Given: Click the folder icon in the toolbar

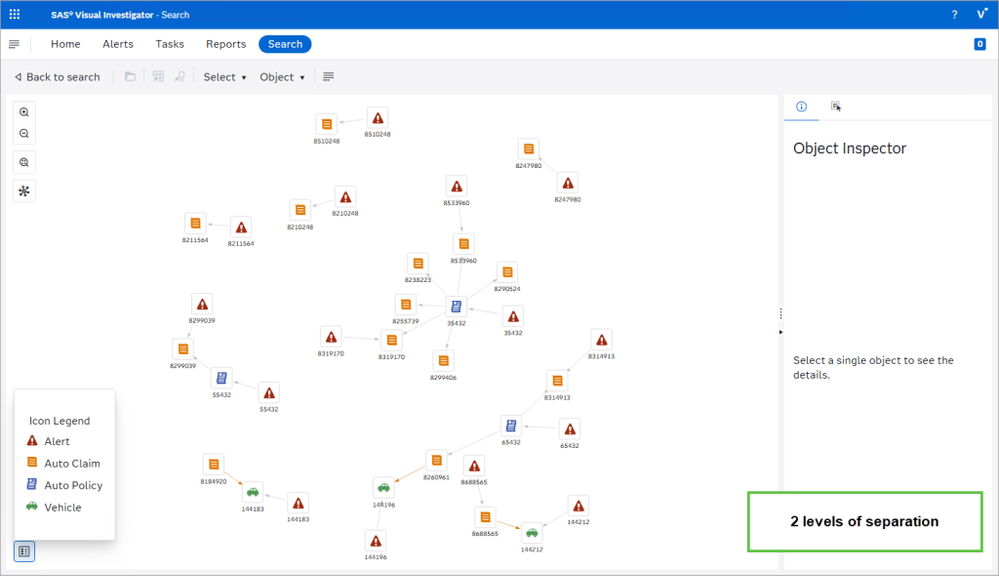Looking at the screenshot, I should pos(130,76).
